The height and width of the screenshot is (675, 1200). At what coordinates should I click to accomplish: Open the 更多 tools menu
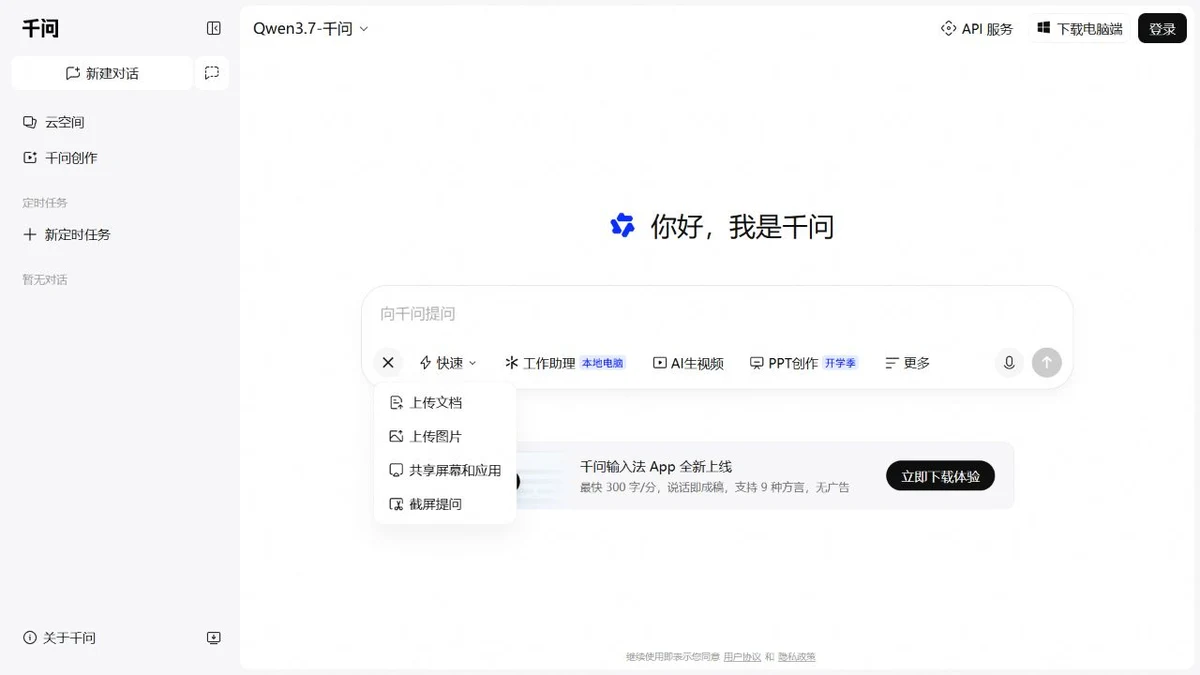click(908, 363)
